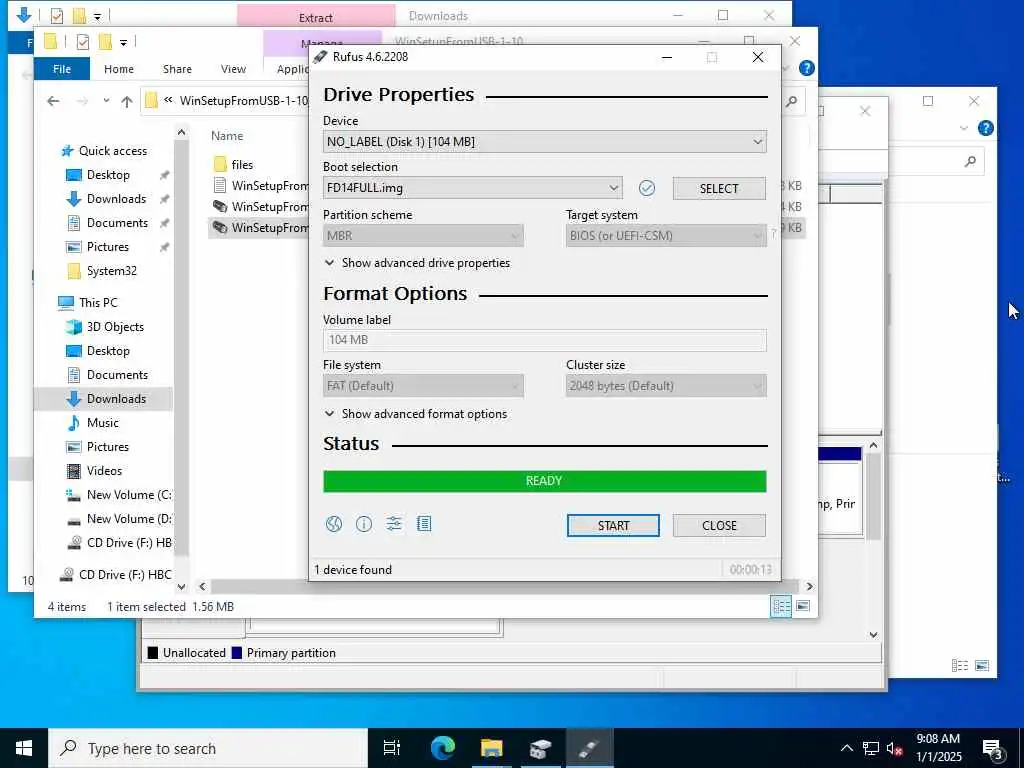
Task: Switch Explorer to large icons view
Action: pyautogui.click(x=803, y=606)
